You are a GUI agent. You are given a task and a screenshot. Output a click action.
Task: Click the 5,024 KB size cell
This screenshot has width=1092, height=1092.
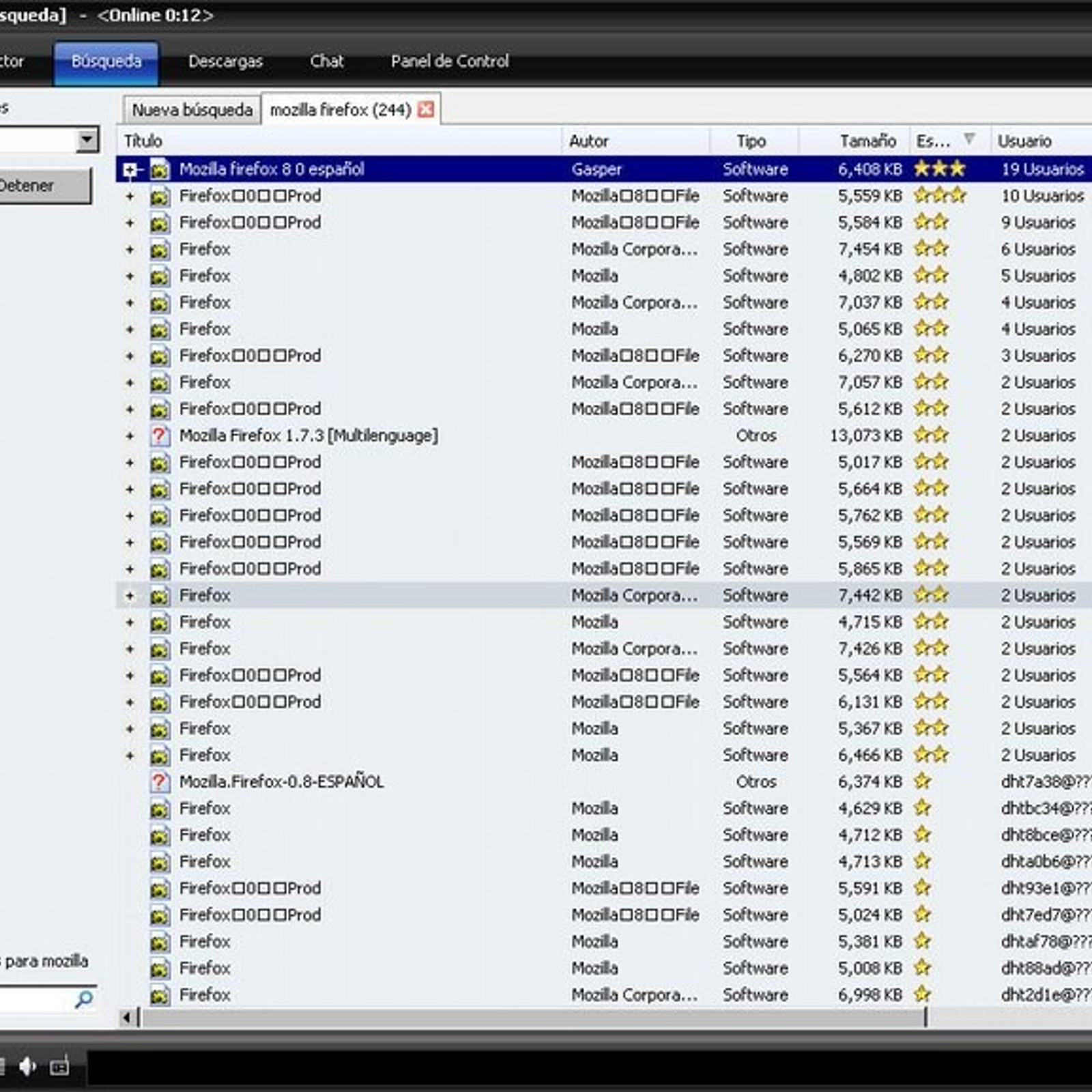[870, 915]
